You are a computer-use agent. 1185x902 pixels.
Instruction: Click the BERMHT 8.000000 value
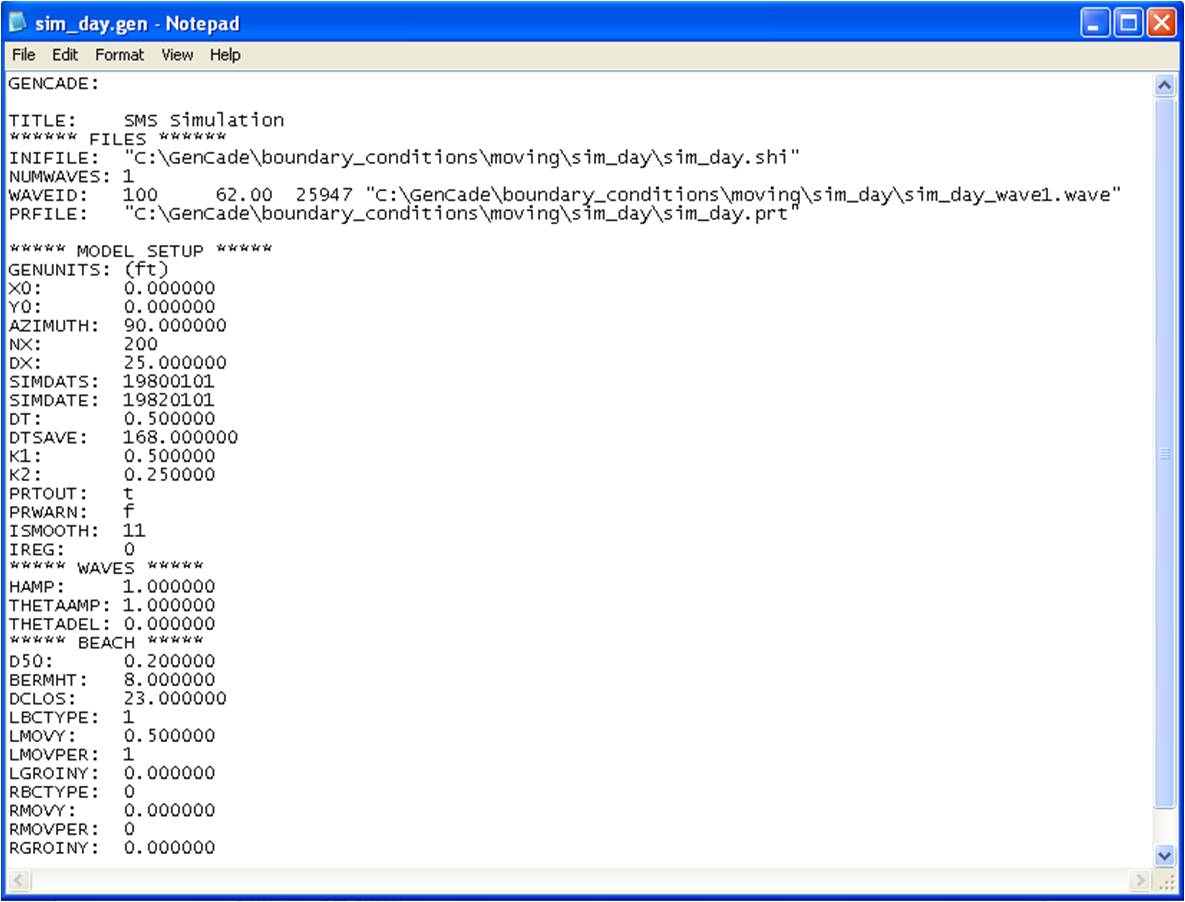tap(169, 680)
